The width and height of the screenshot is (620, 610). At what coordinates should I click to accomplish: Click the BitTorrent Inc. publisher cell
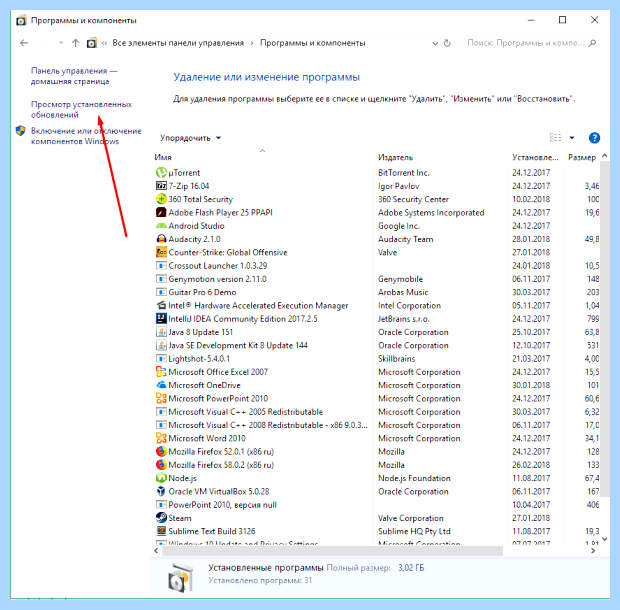coord(404,173)
